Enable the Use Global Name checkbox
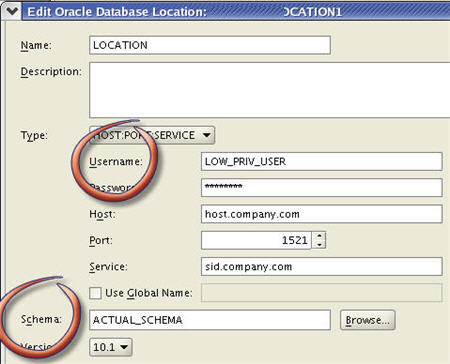450x364 pixels. click(95, 293)
